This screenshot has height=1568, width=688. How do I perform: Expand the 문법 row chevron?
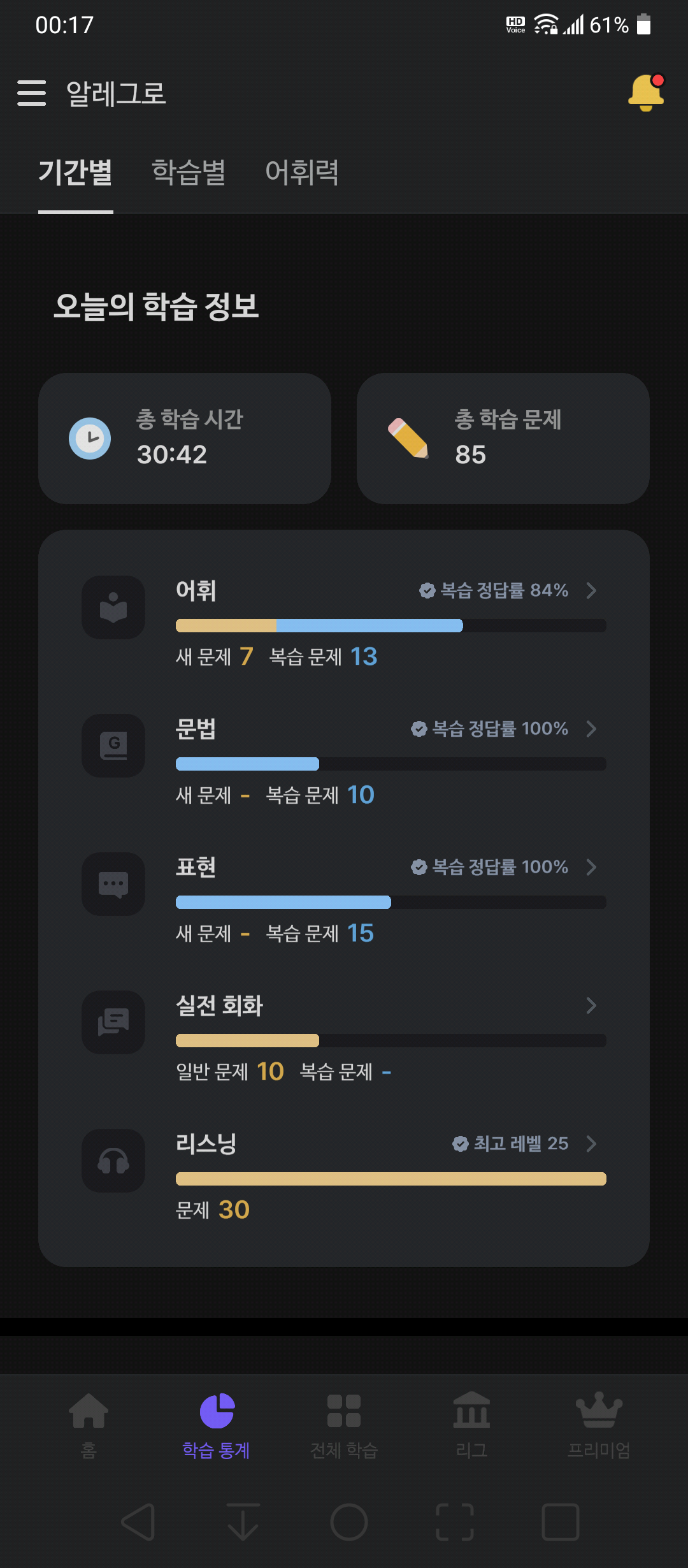point(591,729)
